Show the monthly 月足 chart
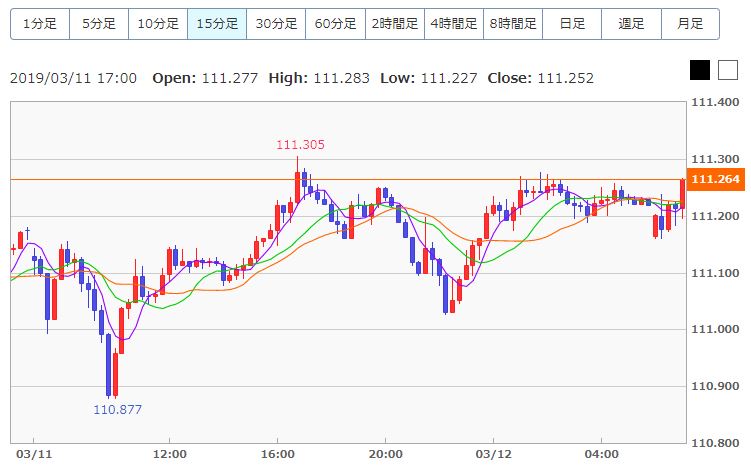Image resolution: width=751 pixels, height=468 pixels. pos(690,23)
